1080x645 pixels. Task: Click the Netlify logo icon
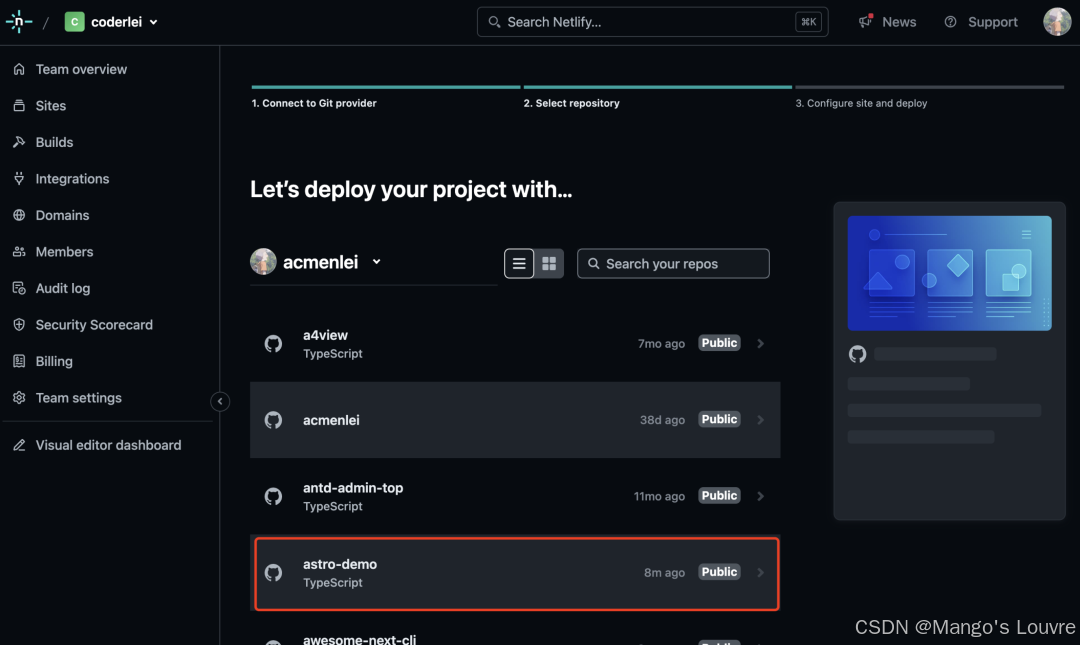tap(19, 21)
